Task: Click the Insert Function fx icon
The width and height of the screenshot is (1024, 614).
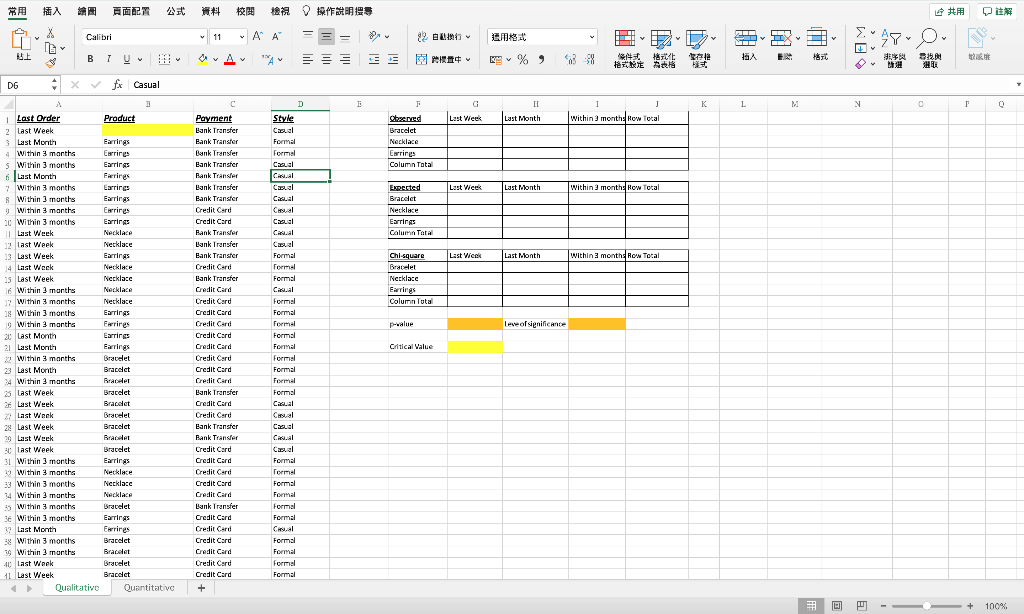Action: [x=118, y=85]
